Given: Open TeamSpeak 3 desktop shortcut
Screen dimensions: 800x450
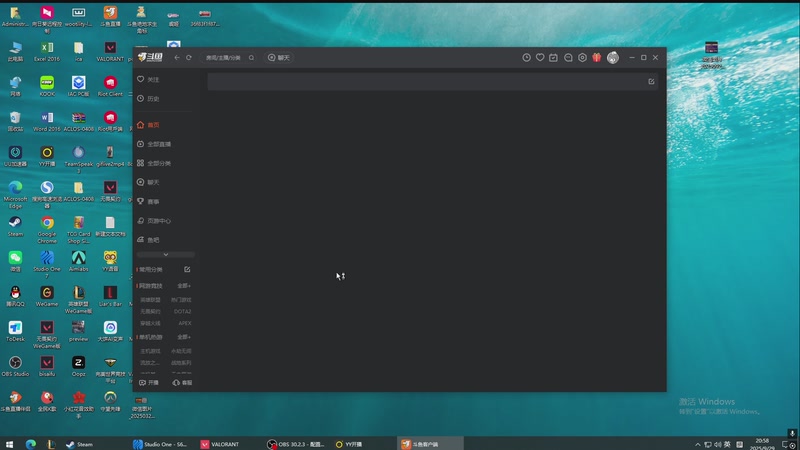Looking at the screenshot, I should pos(79,160).
